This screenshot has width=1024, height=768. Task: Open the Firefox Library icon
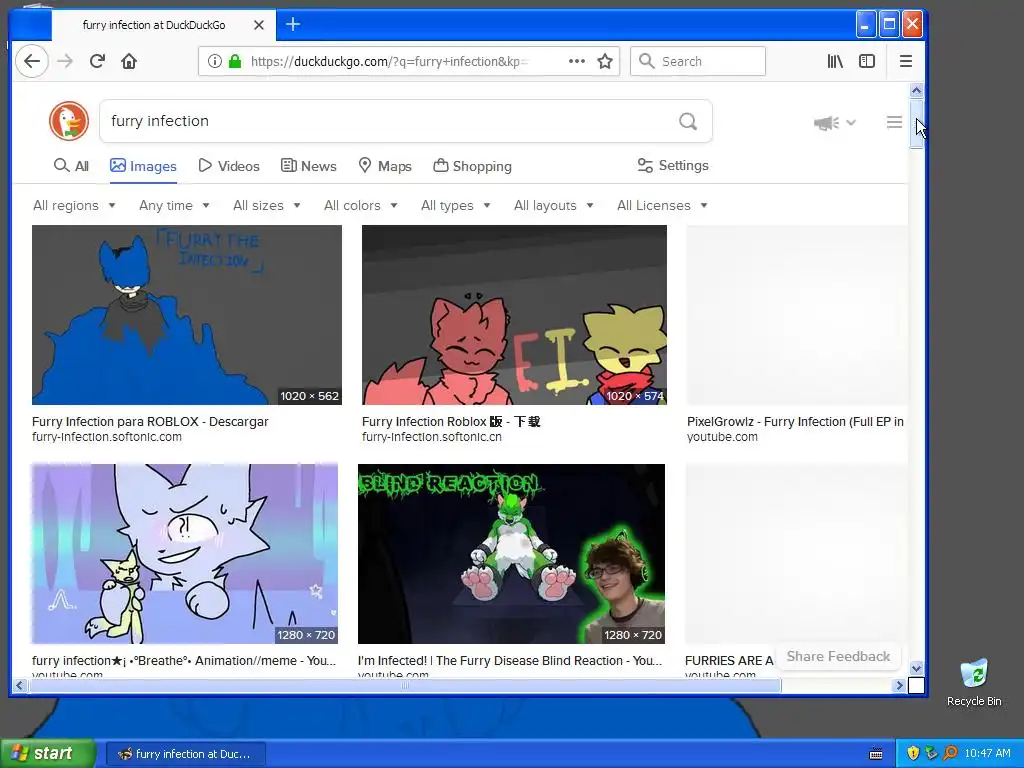(x=835, y=61)
